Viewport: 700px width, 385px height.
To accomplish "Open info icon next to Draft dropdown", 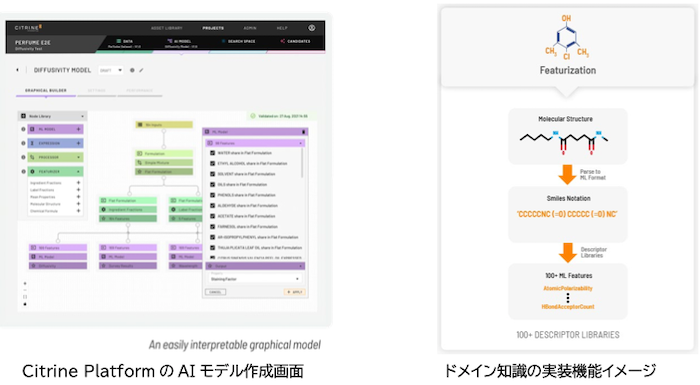I will (x=132, y=70).
